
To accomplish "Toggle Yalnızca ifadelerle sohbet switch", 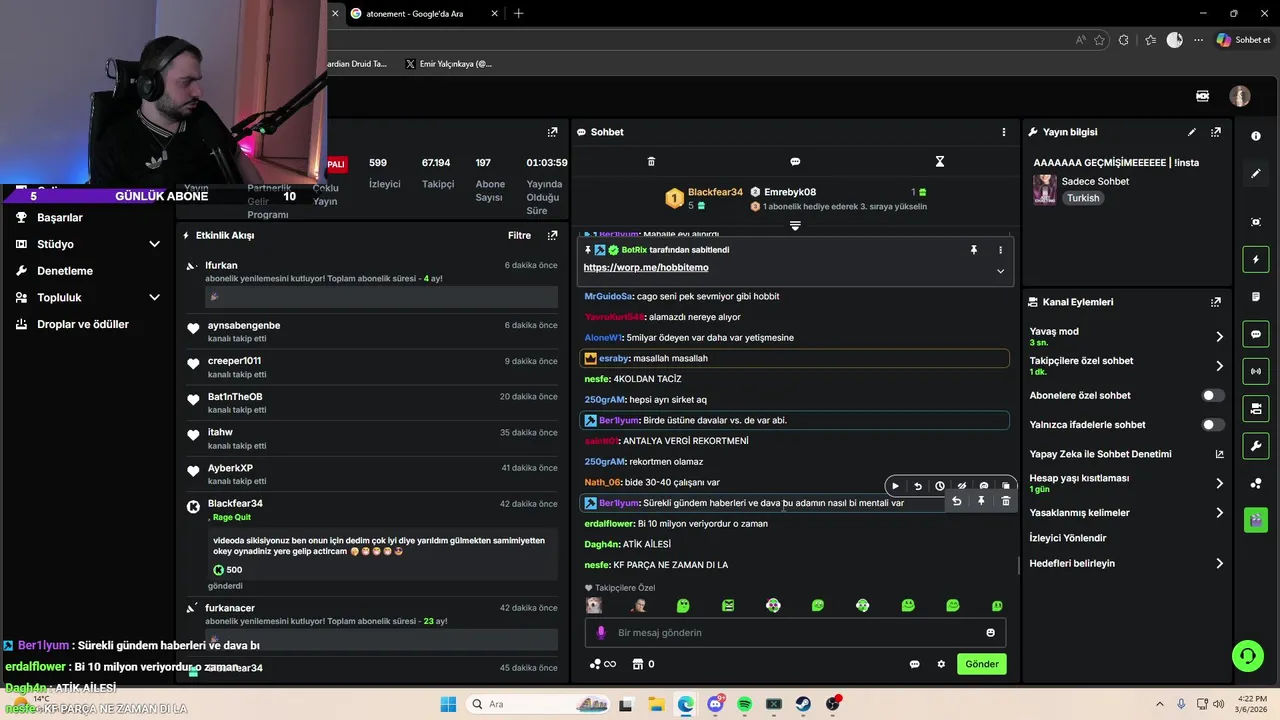I will pyautogui.click(x=1212, y=425).
